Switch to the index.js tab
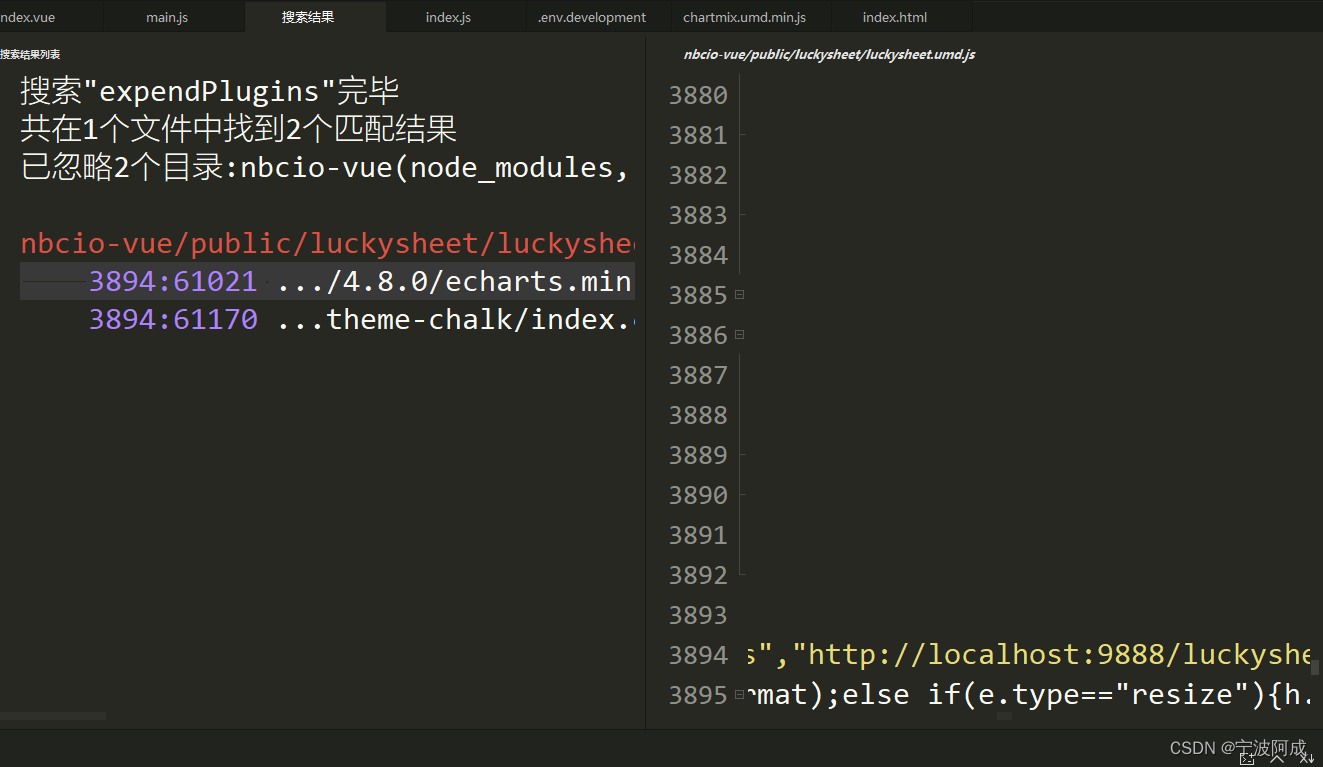1323x767 pixels. pos(447,16)
